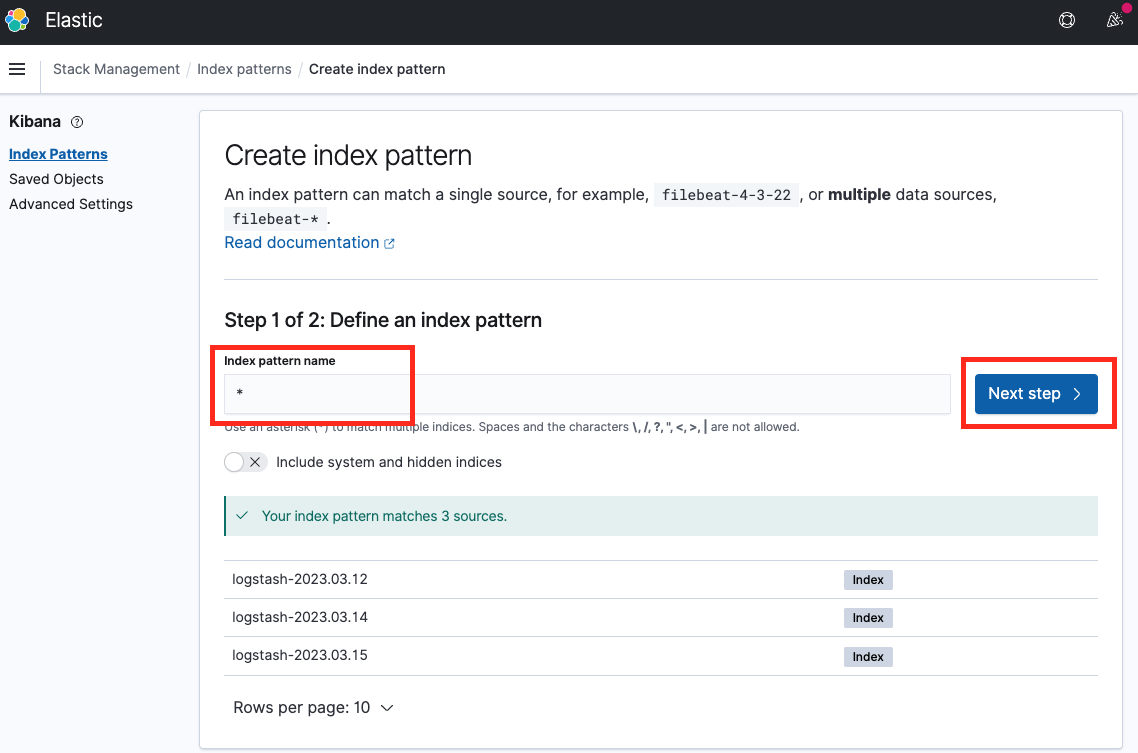This screenshot has height=753, width=1138.
Task: Click the logstash-2023.03.12 row
Action: (660, 580)
